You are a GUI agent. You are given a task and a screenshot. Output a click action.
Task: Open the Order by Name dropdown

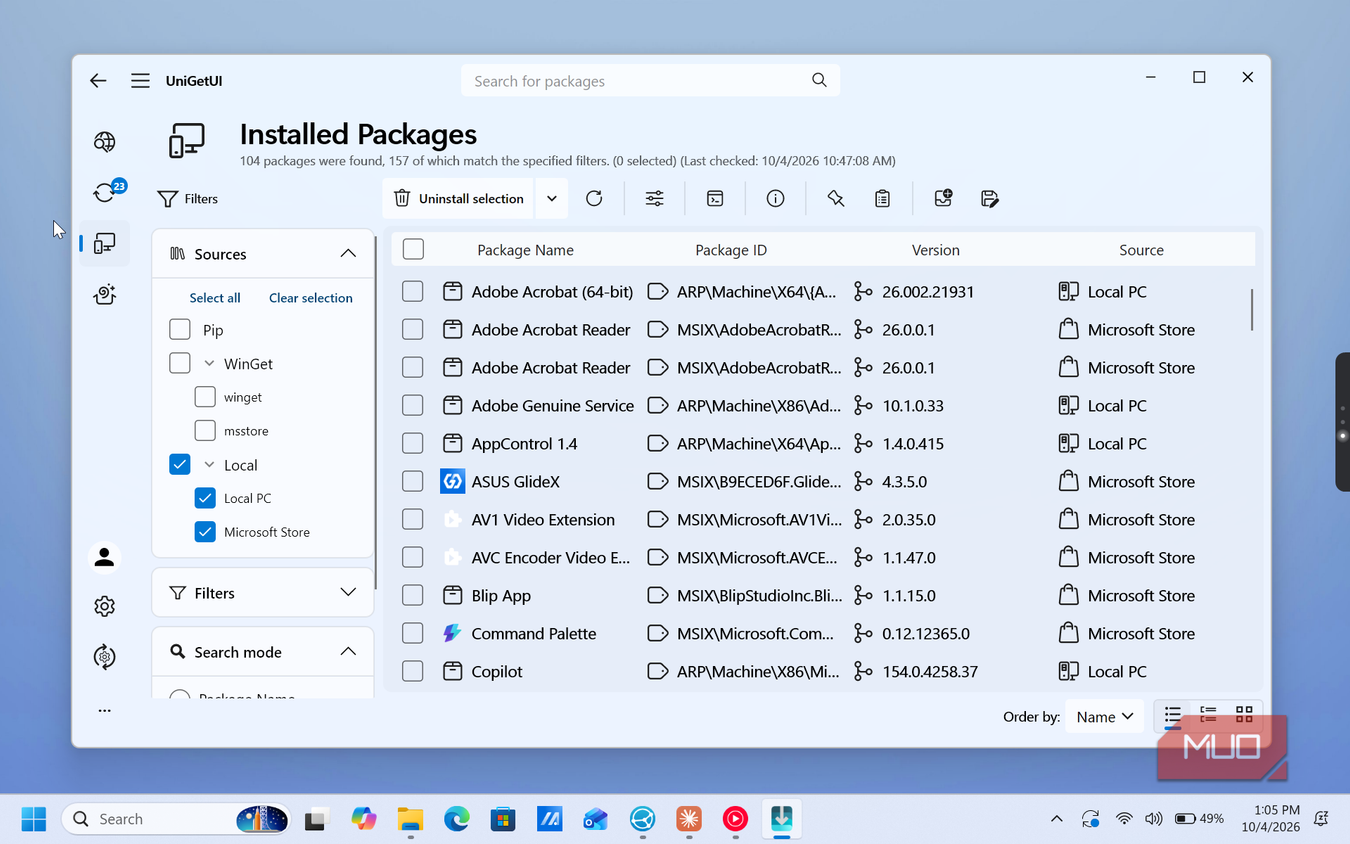pyautogui.click(x=1104, y=716)
